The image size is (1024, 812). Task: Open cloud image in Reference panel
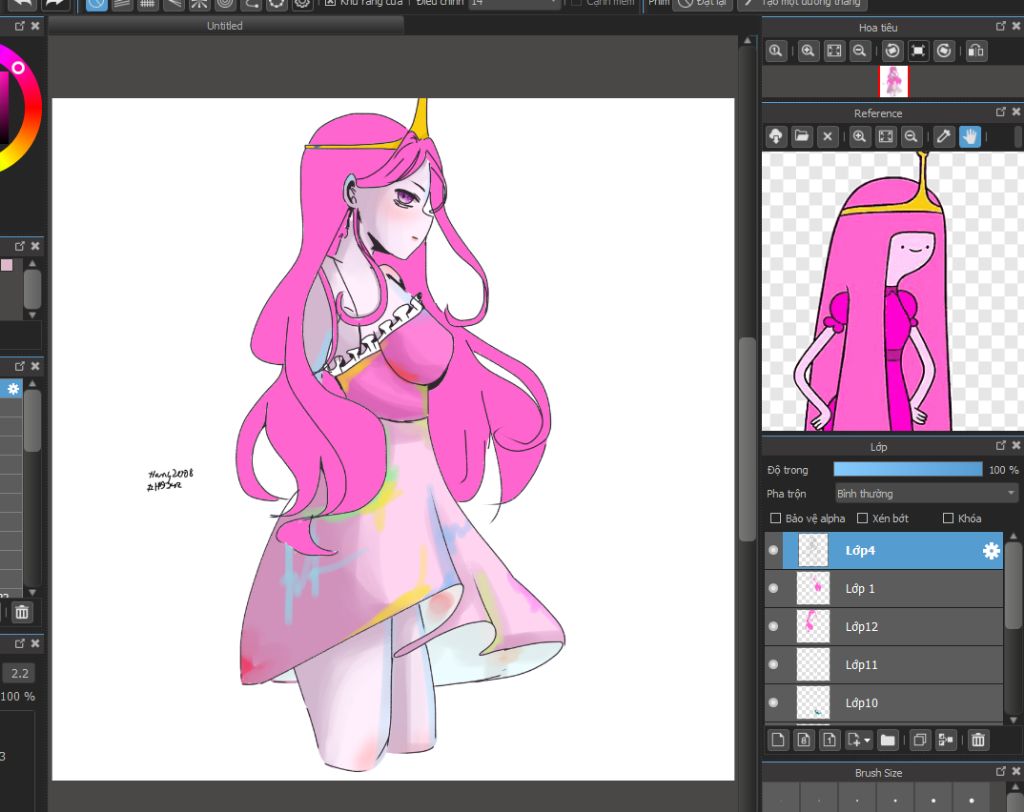(776, 137)
